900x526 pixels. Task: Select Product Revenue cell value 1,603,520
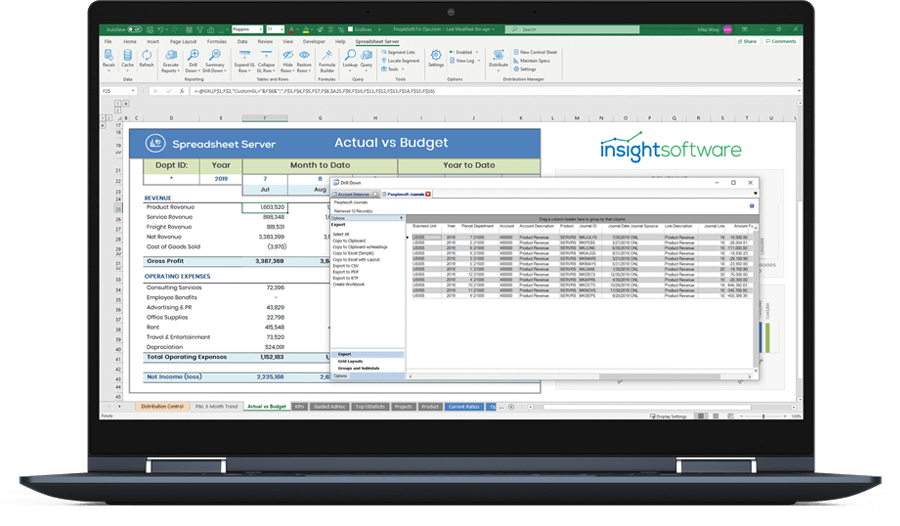click(265, 207)
